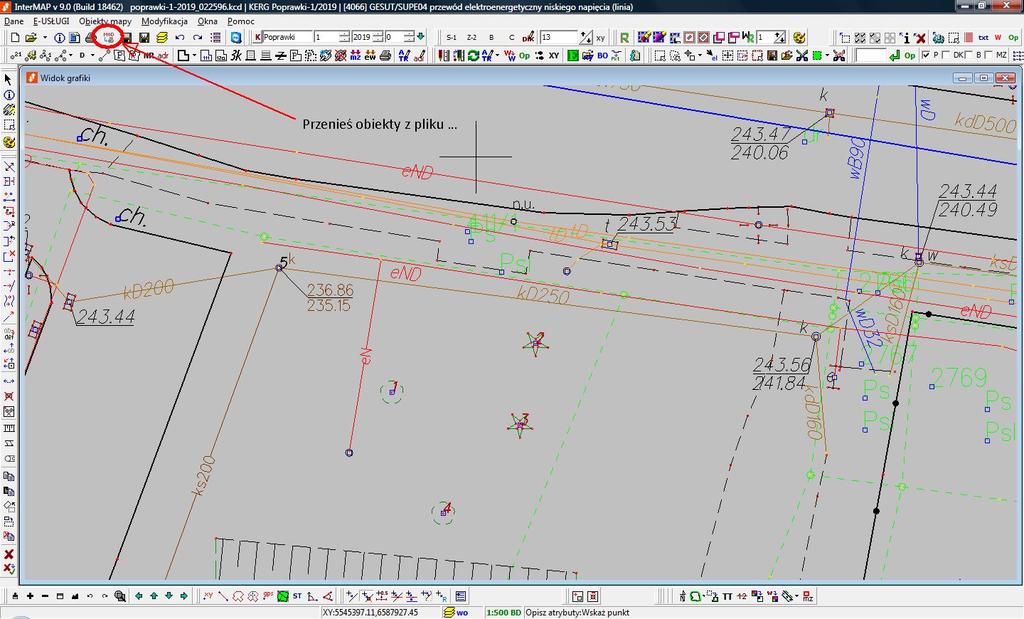Click the KERG number stepper showing 1

[331, 37]
